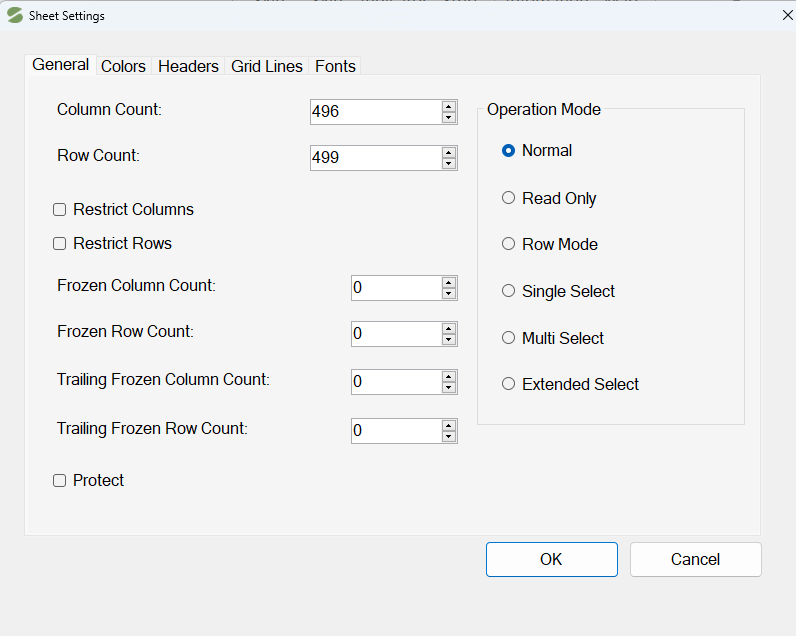Open the Fonts tab
The image size is (796, 636).
coord(335,66)
